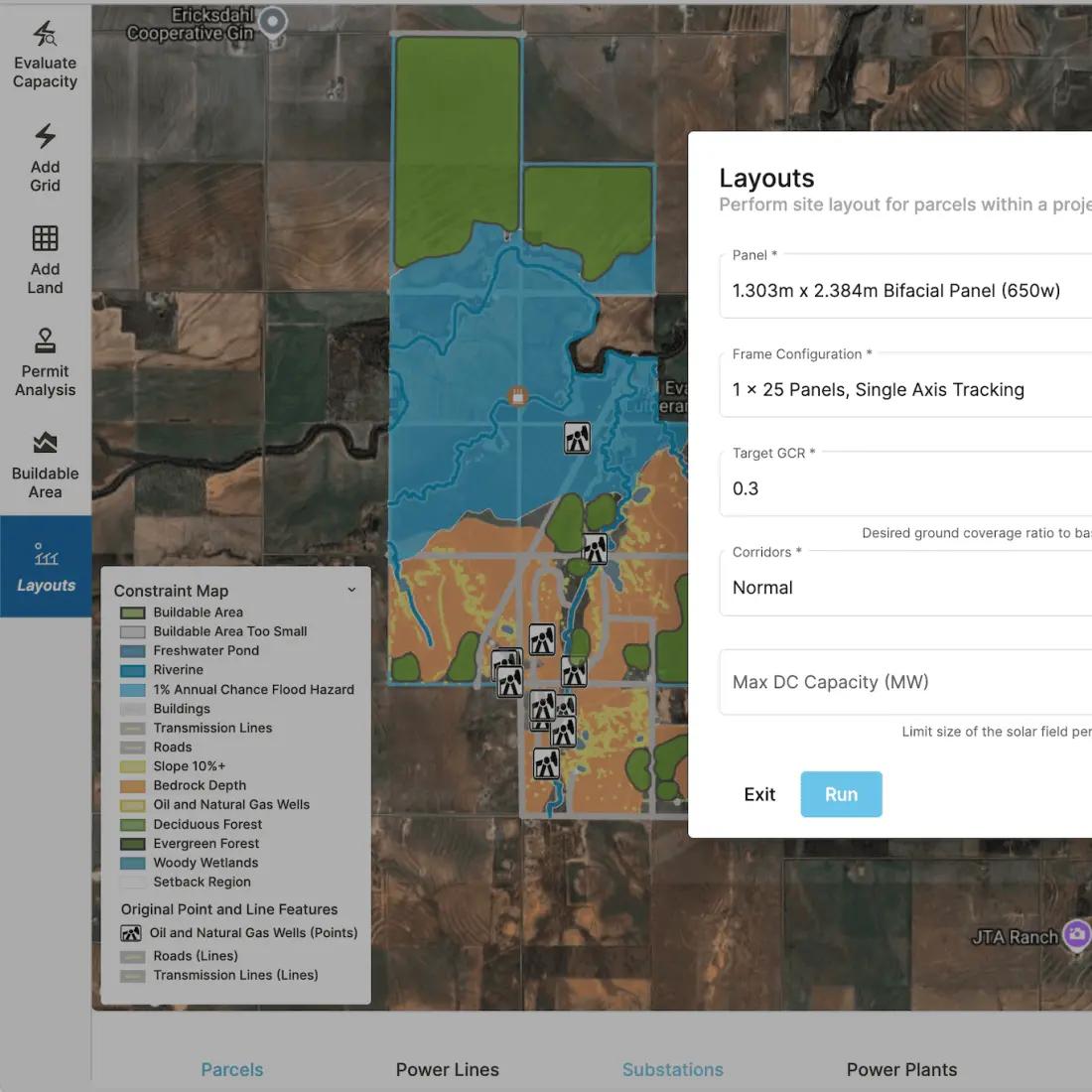Open the Evaluate Capacity tool
1092x1092 pixels.
pos(46,55)
